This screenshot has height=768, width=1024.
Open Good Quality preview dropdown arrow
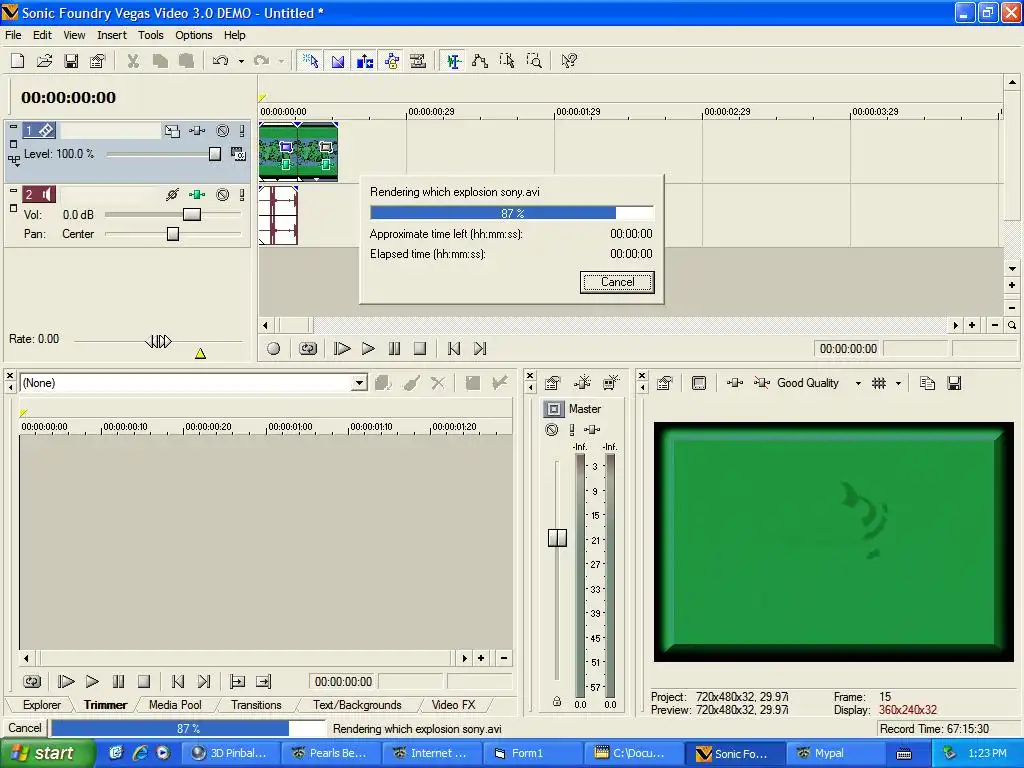coord(858,383)
